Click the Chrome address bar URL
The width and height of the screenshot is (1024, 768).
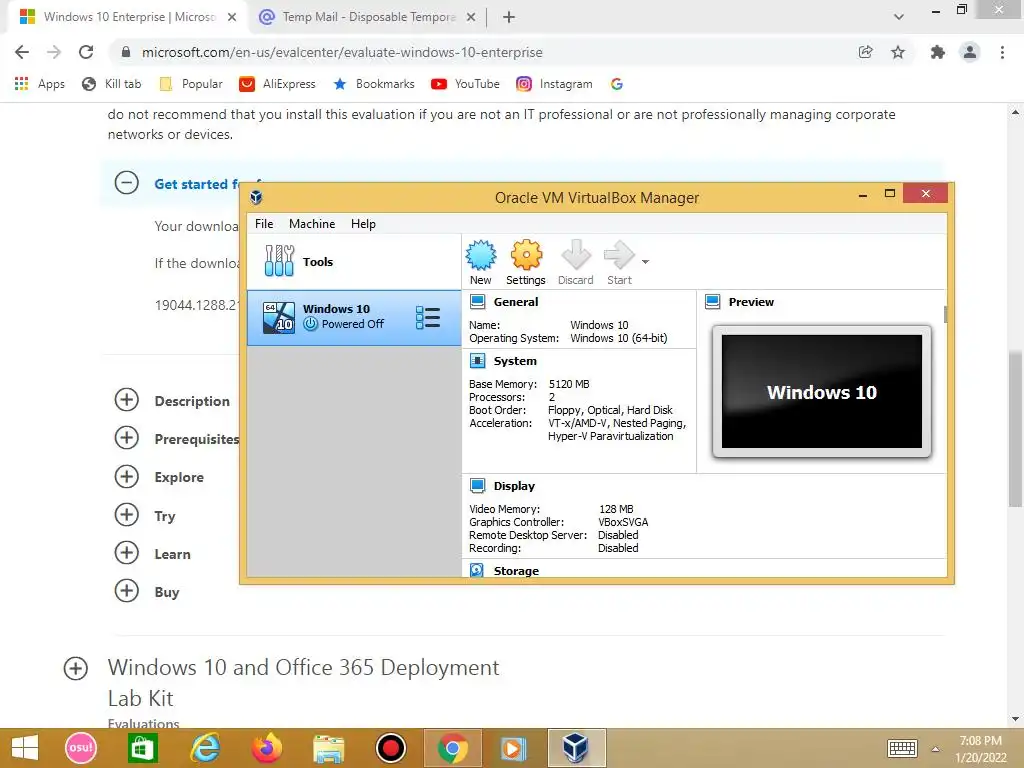(342, 52)
